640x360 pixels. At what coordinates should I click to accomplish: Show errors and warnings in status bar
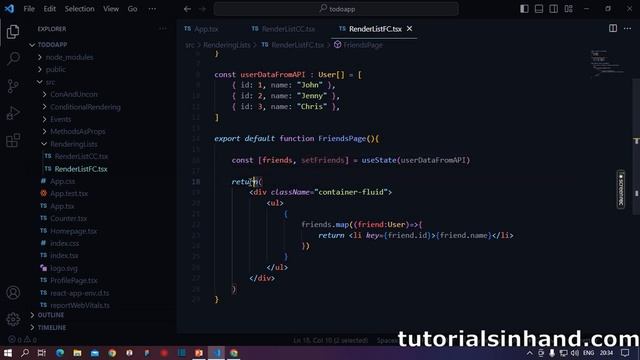(x=23, y=340)
